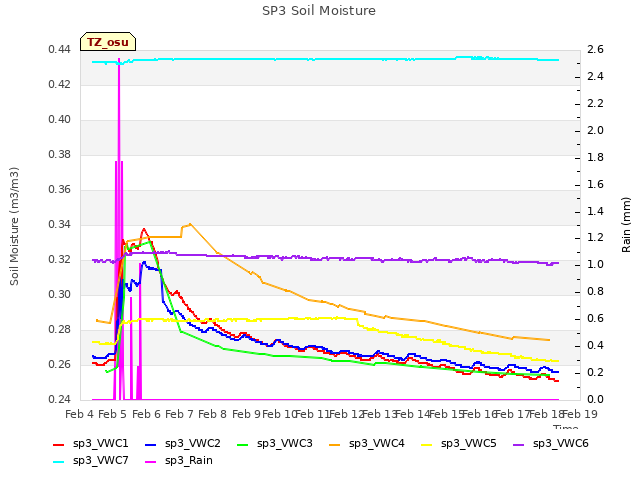Screen dimensions: 640x480
Task: Click the 0.32 soil moisture tick label
Action: 60,260
